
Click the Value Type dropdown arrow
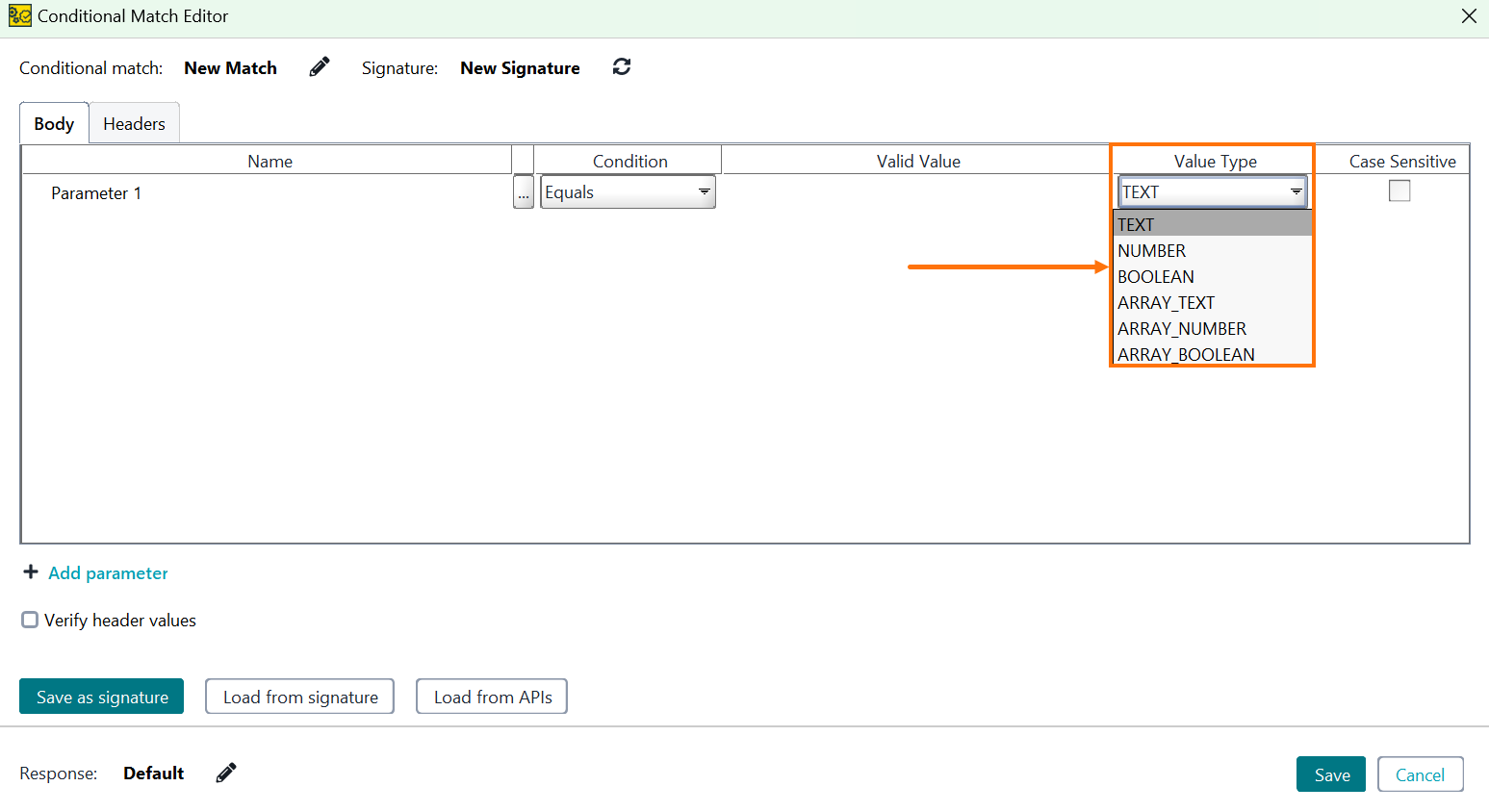click(1295, 191)
